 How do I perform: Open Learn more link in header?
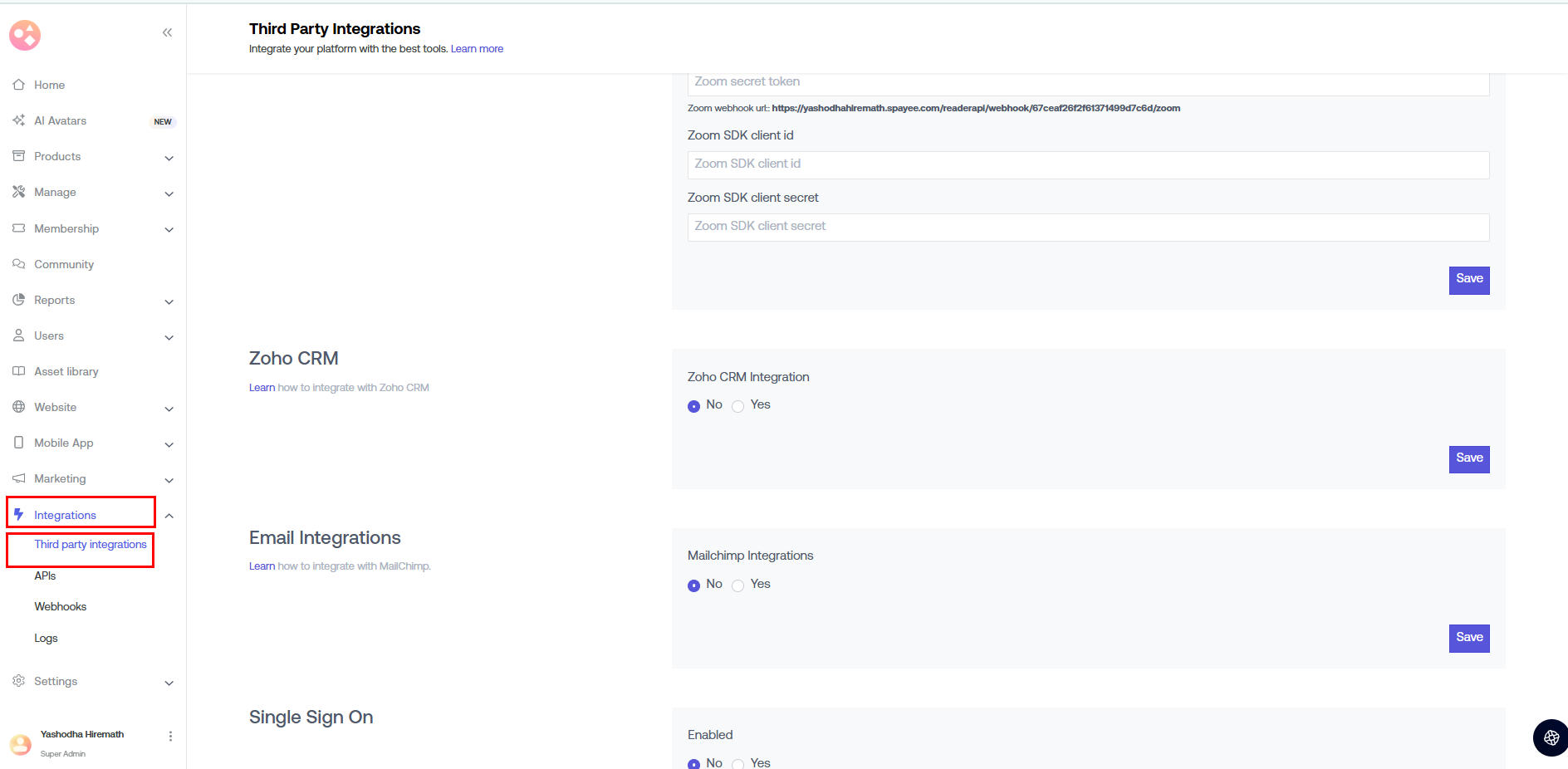pos(477,49)
